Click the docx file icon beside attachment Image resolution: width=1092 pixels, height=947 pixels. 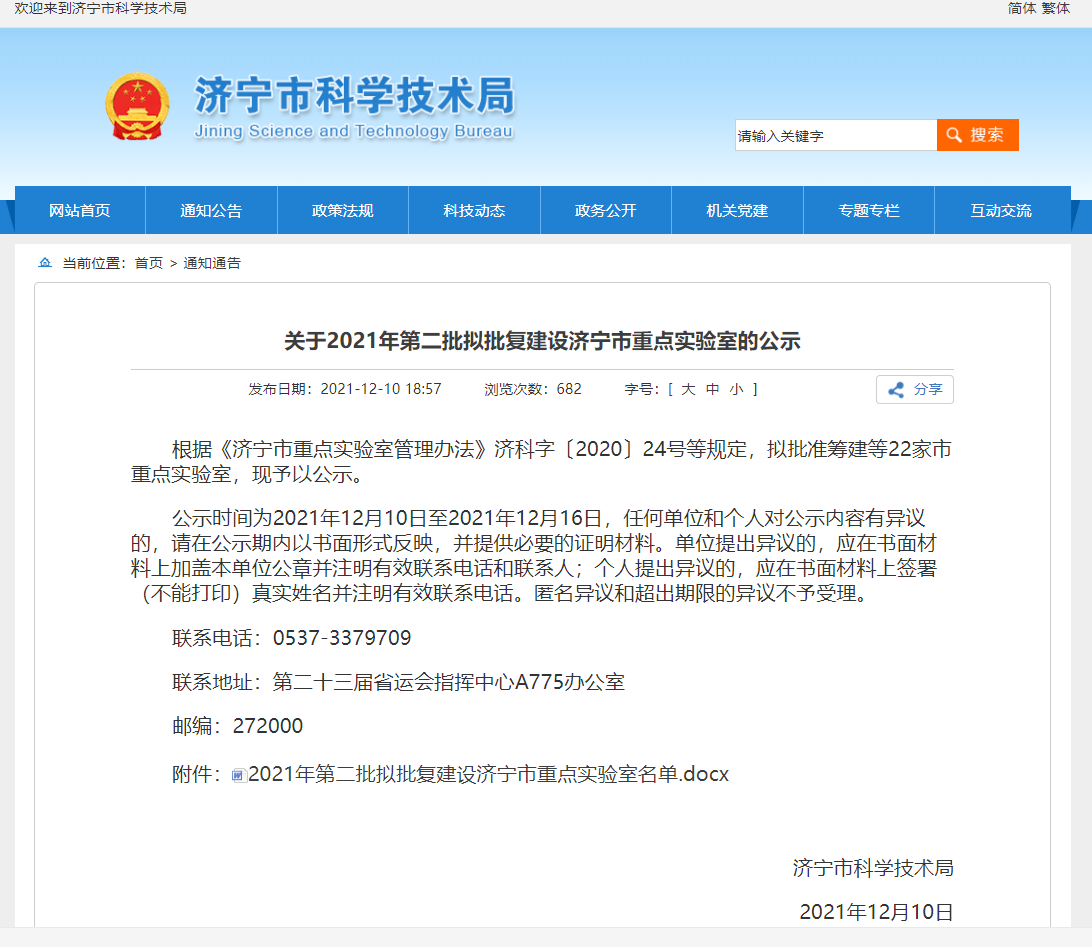pyautogui.click(x=239, y=775)
